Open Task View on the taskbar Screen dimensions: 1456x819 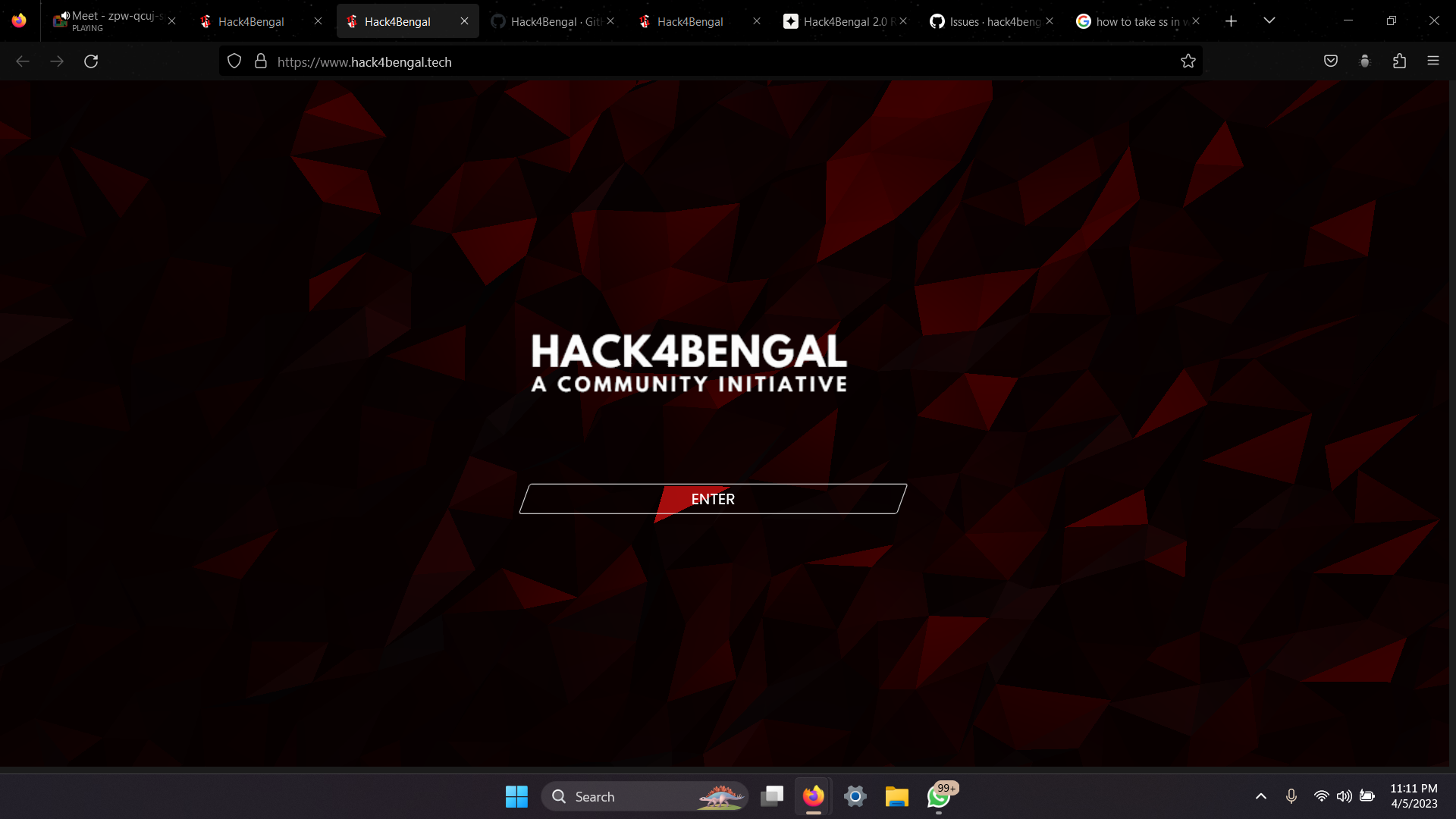pos(772,796)
